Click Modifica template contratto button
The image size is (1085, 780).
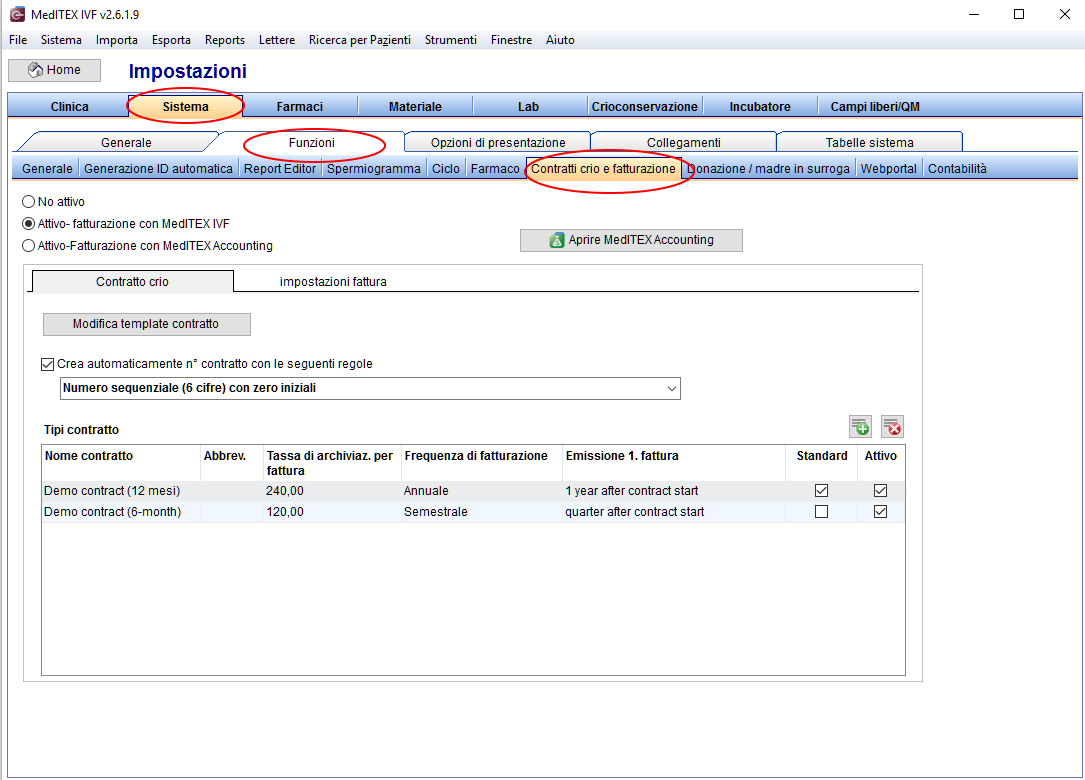(147, 324)
